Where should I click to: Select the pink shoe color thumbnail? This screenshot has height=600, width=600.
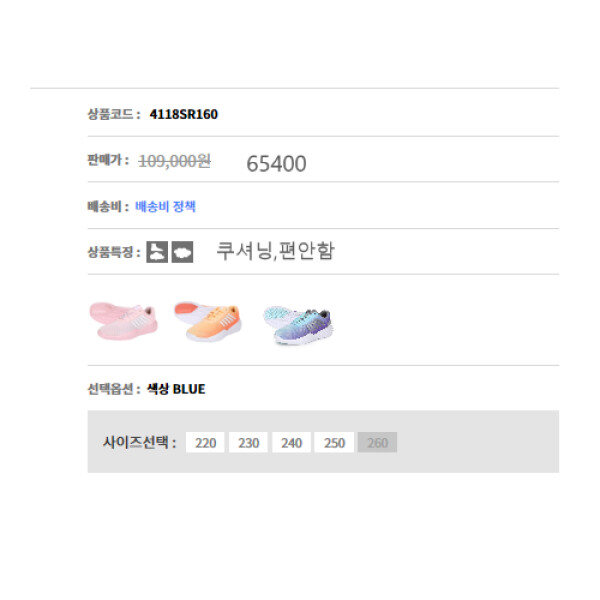[122, 320]
